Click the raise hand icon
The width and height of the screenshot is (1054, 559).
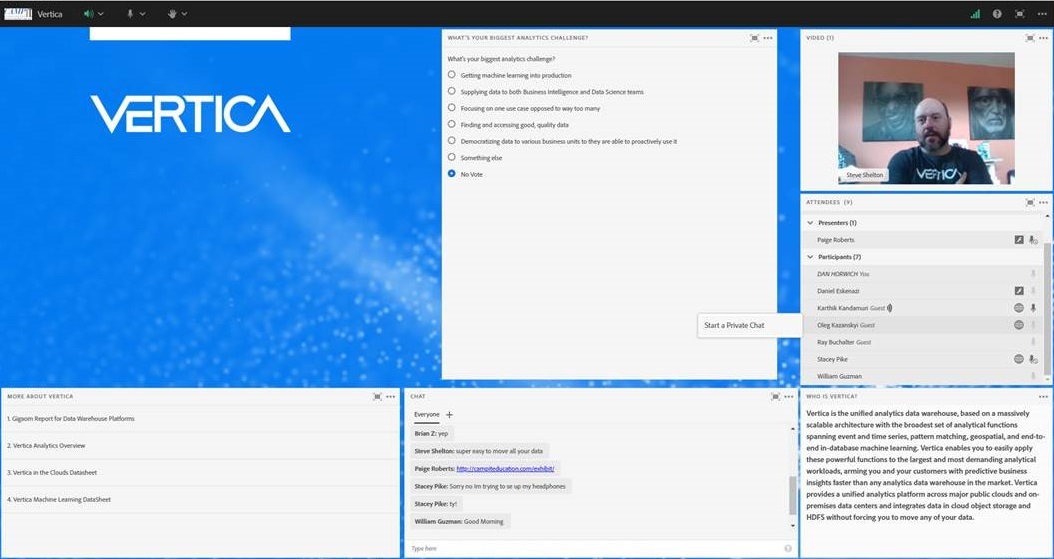[172, 13]
